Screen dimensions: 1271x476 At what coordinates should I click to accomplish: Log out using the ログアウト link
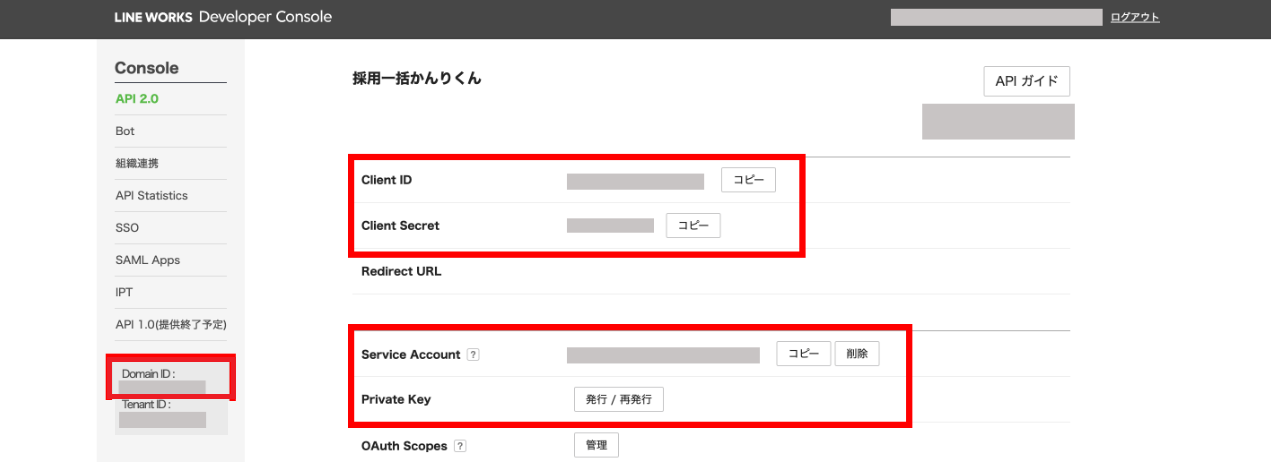(1135, 17)
